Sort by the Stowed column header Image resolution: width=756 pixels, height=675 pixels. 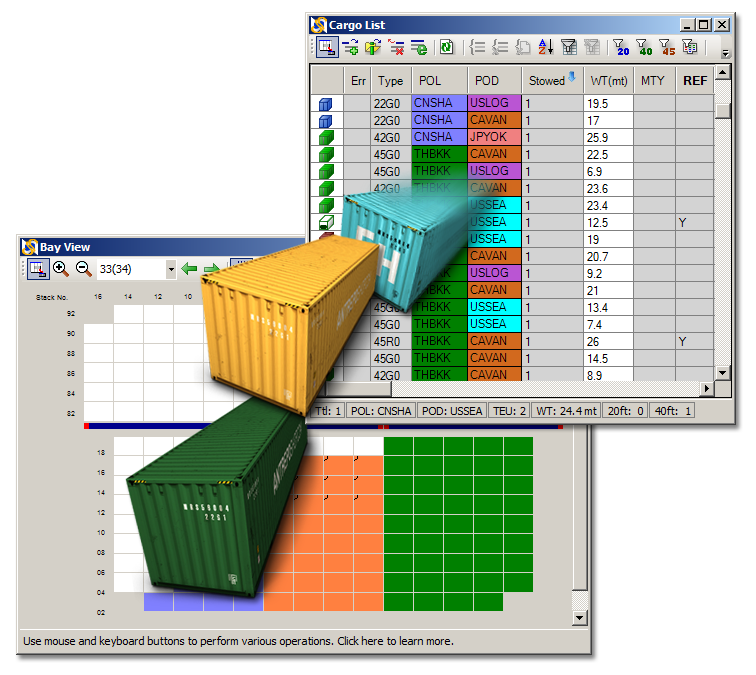[x=553, y=81]
